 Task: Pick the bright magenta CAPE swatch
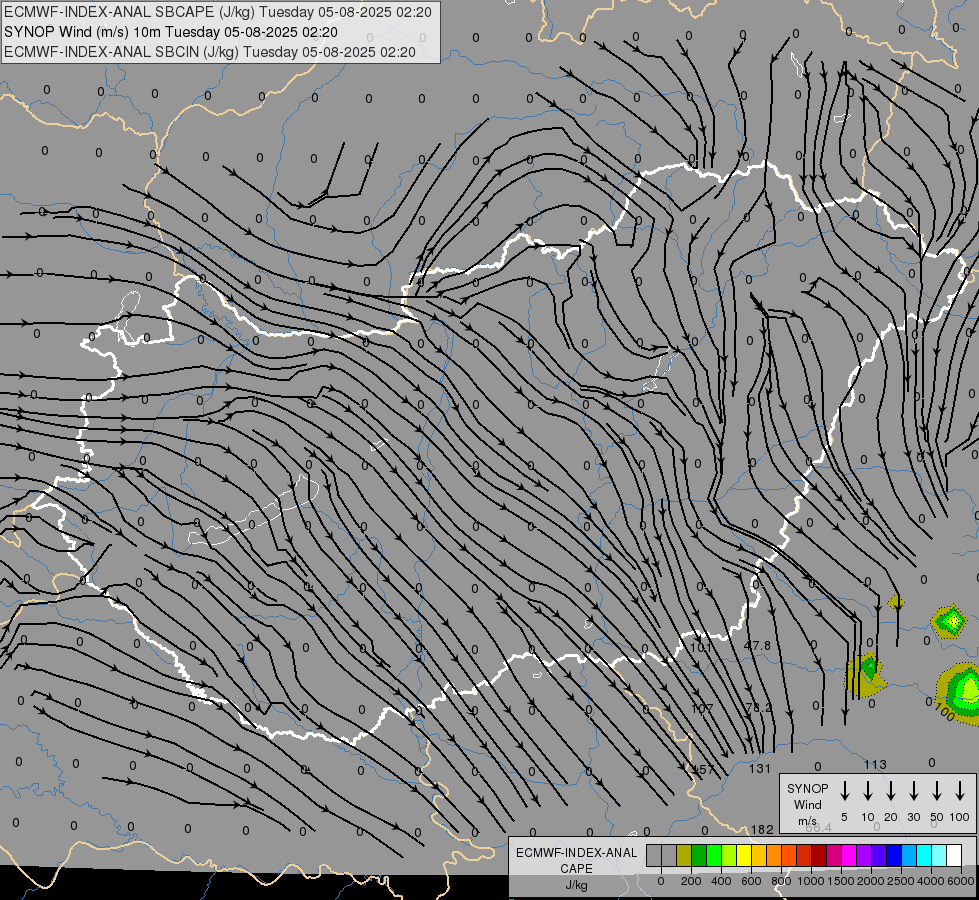849,855
